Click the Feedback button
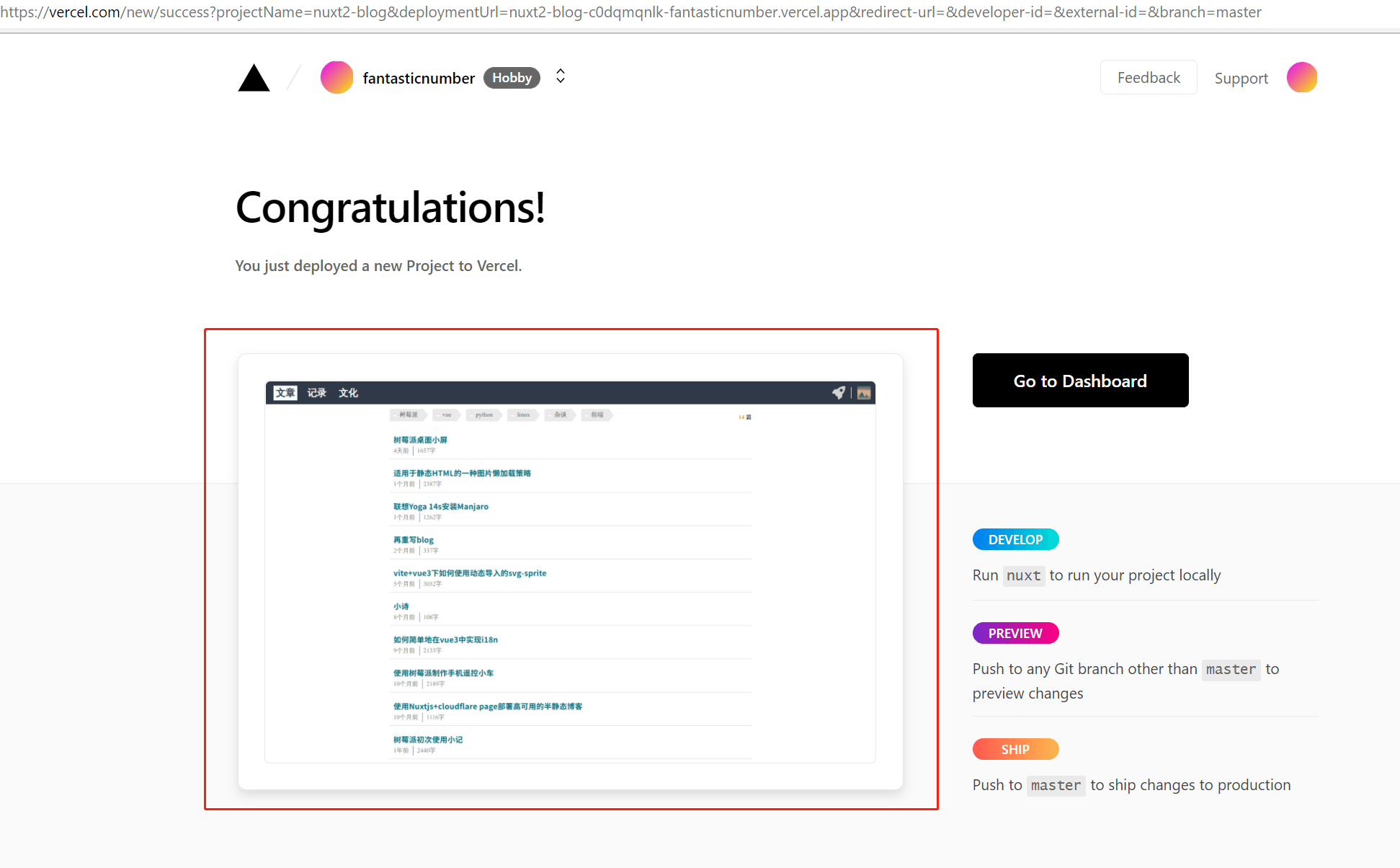Screen dimensions: 1400x868 (x=1148, y=78)
